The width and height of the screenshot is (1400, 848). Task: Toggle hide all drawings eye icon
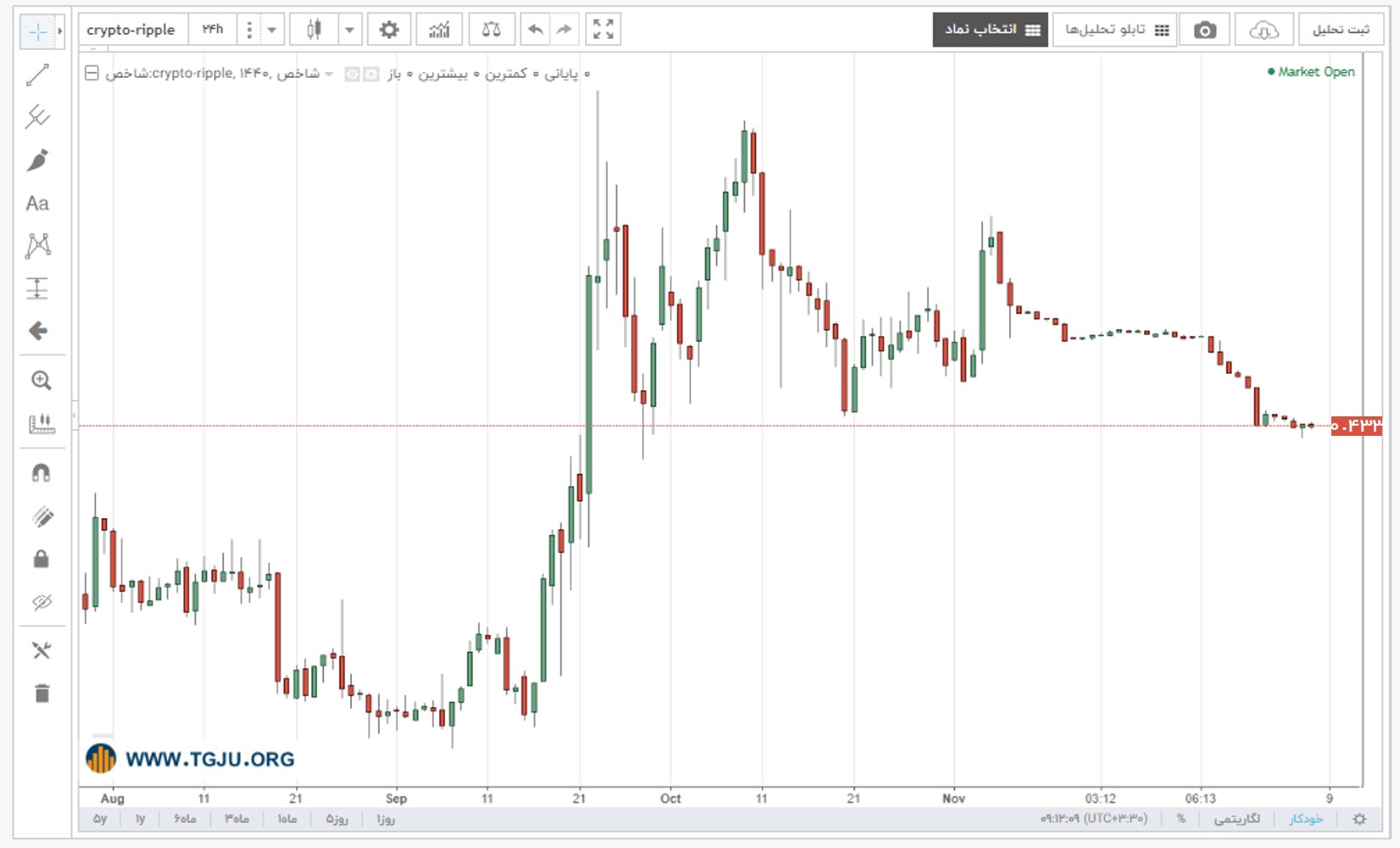coord(42,602)
